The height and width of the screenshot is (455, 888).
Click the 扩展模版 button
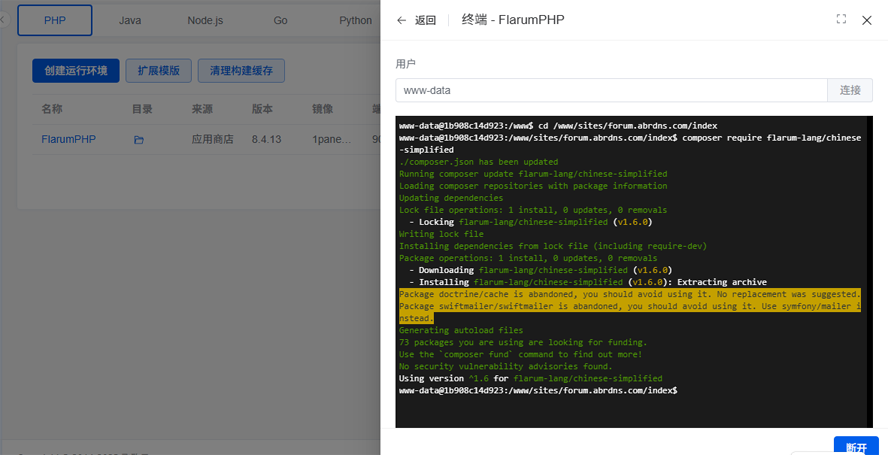click(159, 71)
